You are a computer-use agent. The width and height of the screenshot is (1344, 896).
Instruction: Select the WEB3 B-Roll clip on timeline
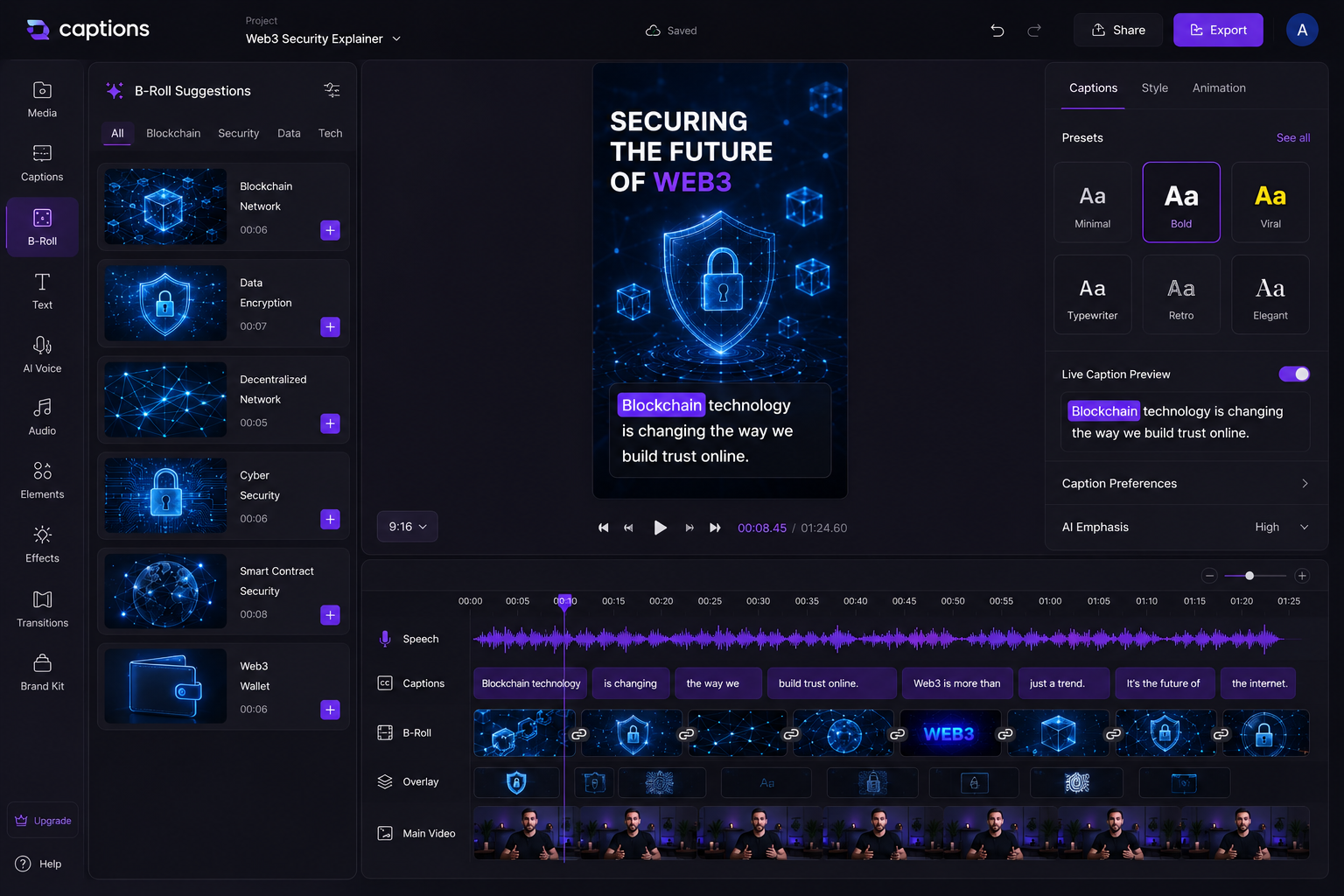(949, 733)
